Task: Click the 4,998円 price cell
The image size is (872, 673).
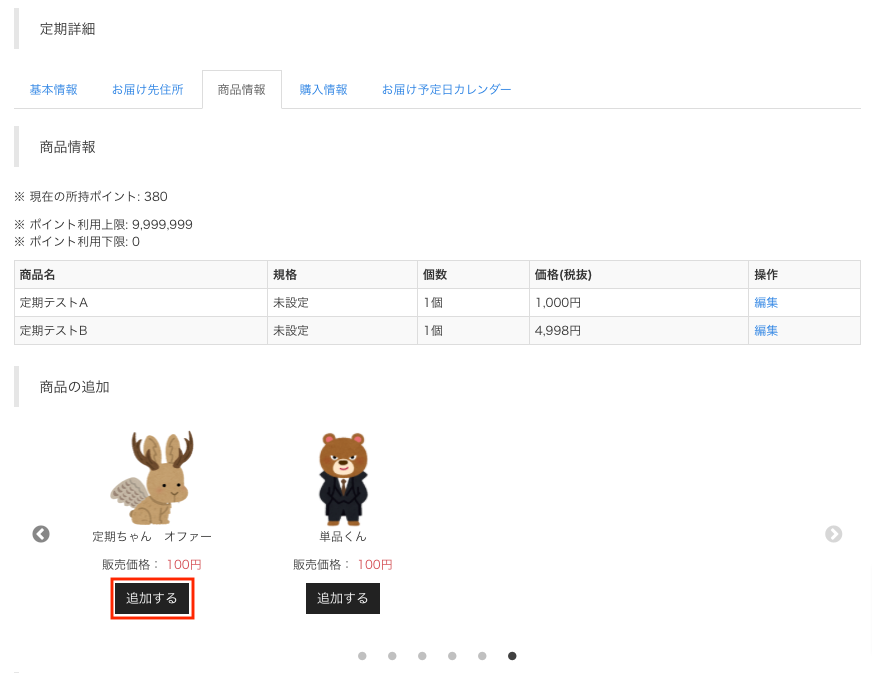Action: point(638,330)
